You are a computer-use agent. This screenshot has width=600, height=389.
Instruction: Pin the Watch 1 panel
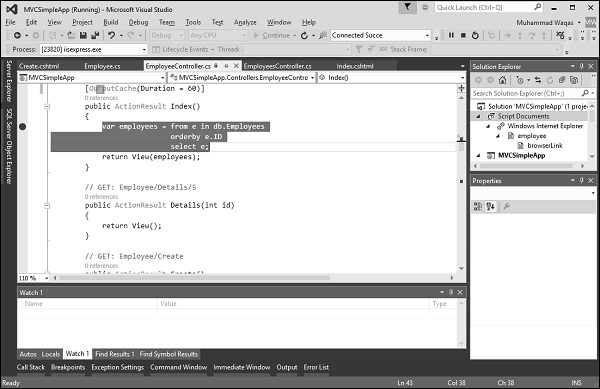(x=451, y=293)
